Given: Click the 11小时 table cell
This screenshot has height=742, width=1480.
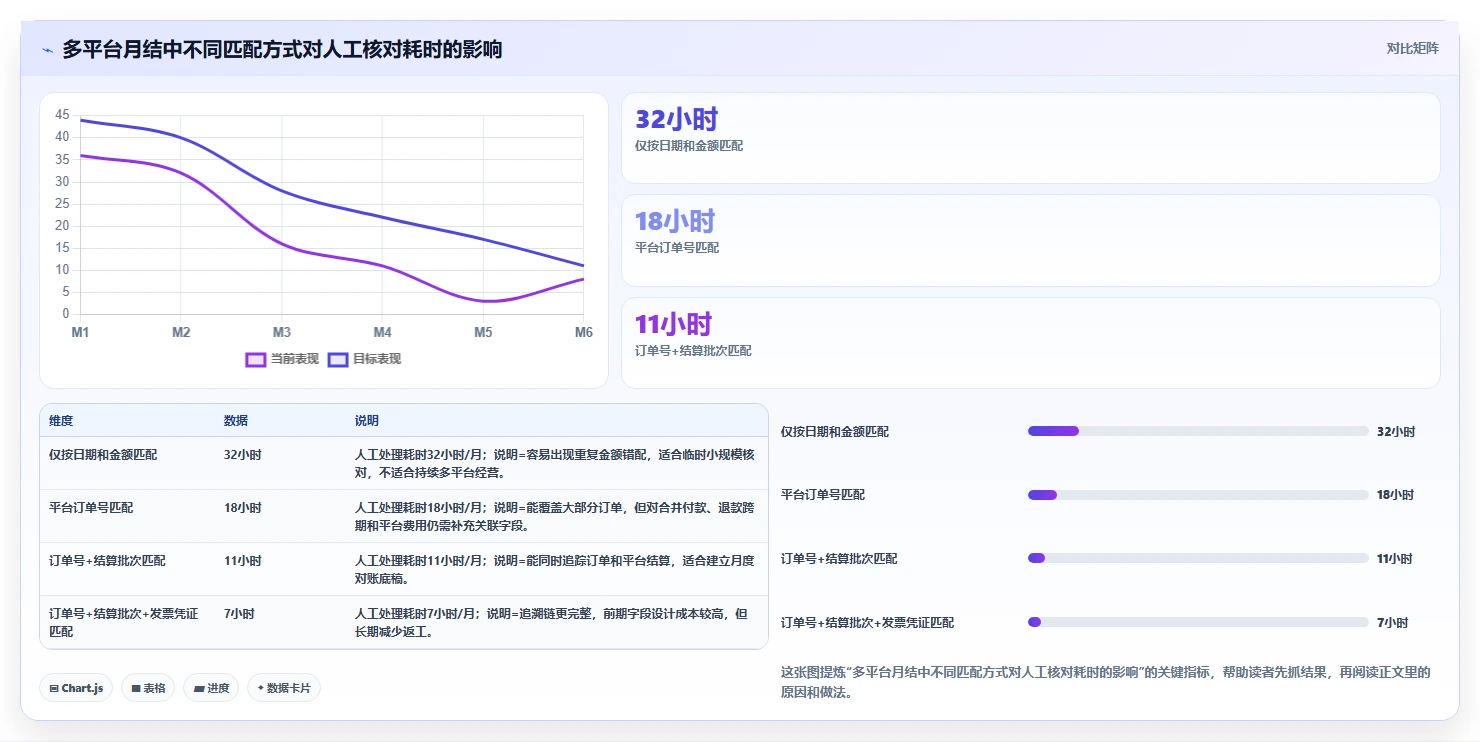Looking at the screenshot, I should click(243, 560).
